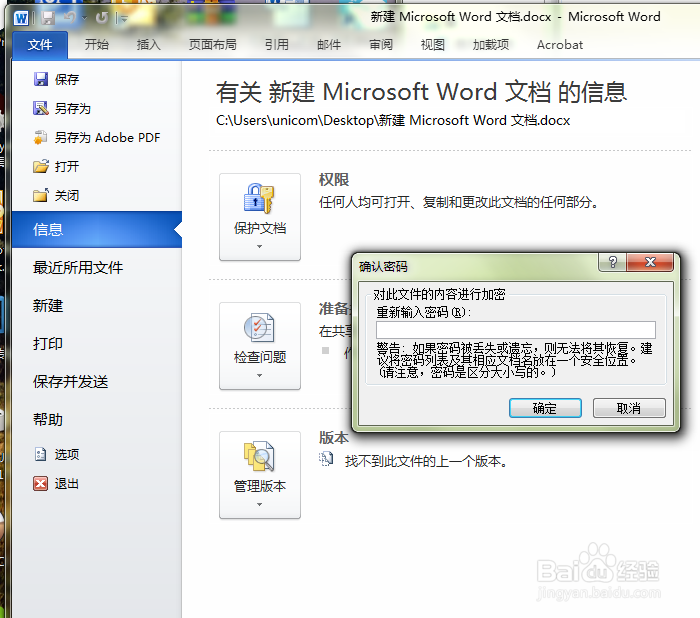This screenshot has width=700, height=618.
Task: Switch to the 开始 ribbon tab
Action: (x=97, y=45)
